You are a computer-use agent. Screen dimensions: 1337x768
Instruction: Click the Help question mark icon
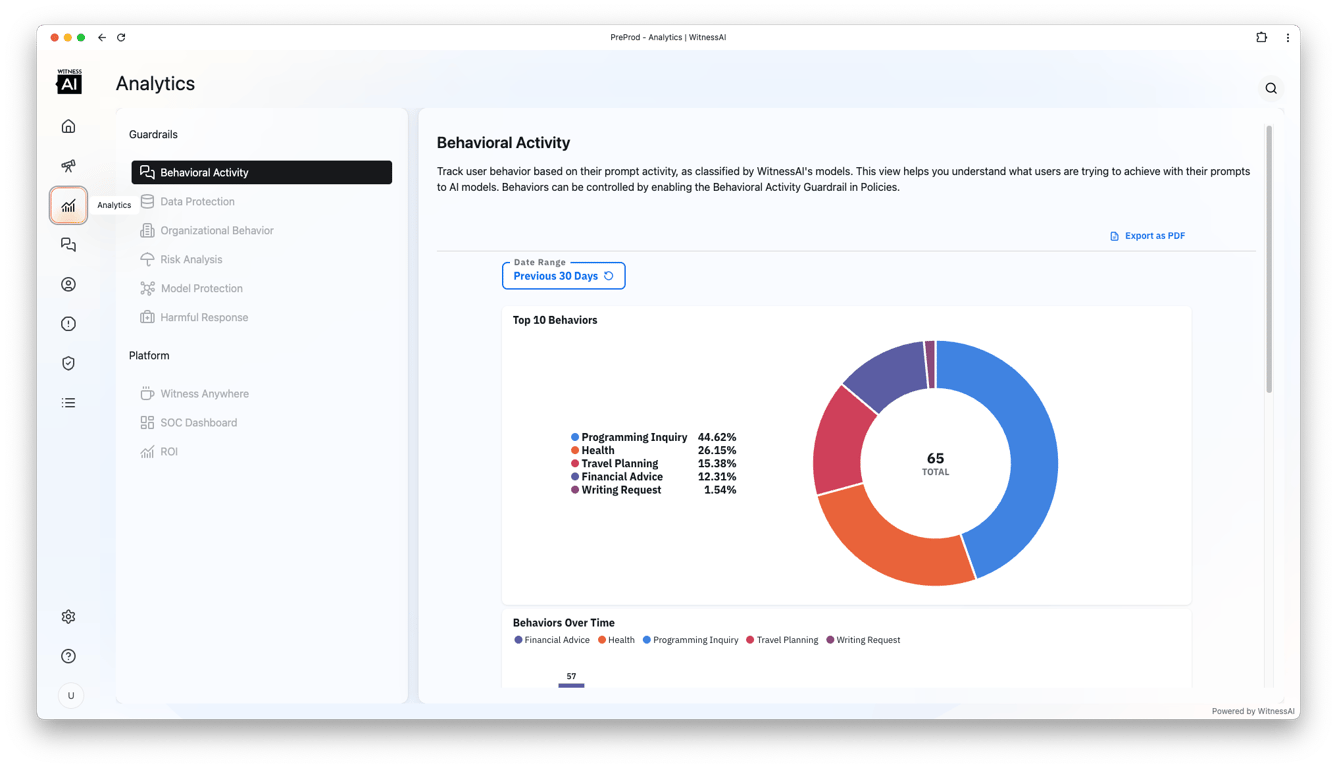tap(68, 656)
